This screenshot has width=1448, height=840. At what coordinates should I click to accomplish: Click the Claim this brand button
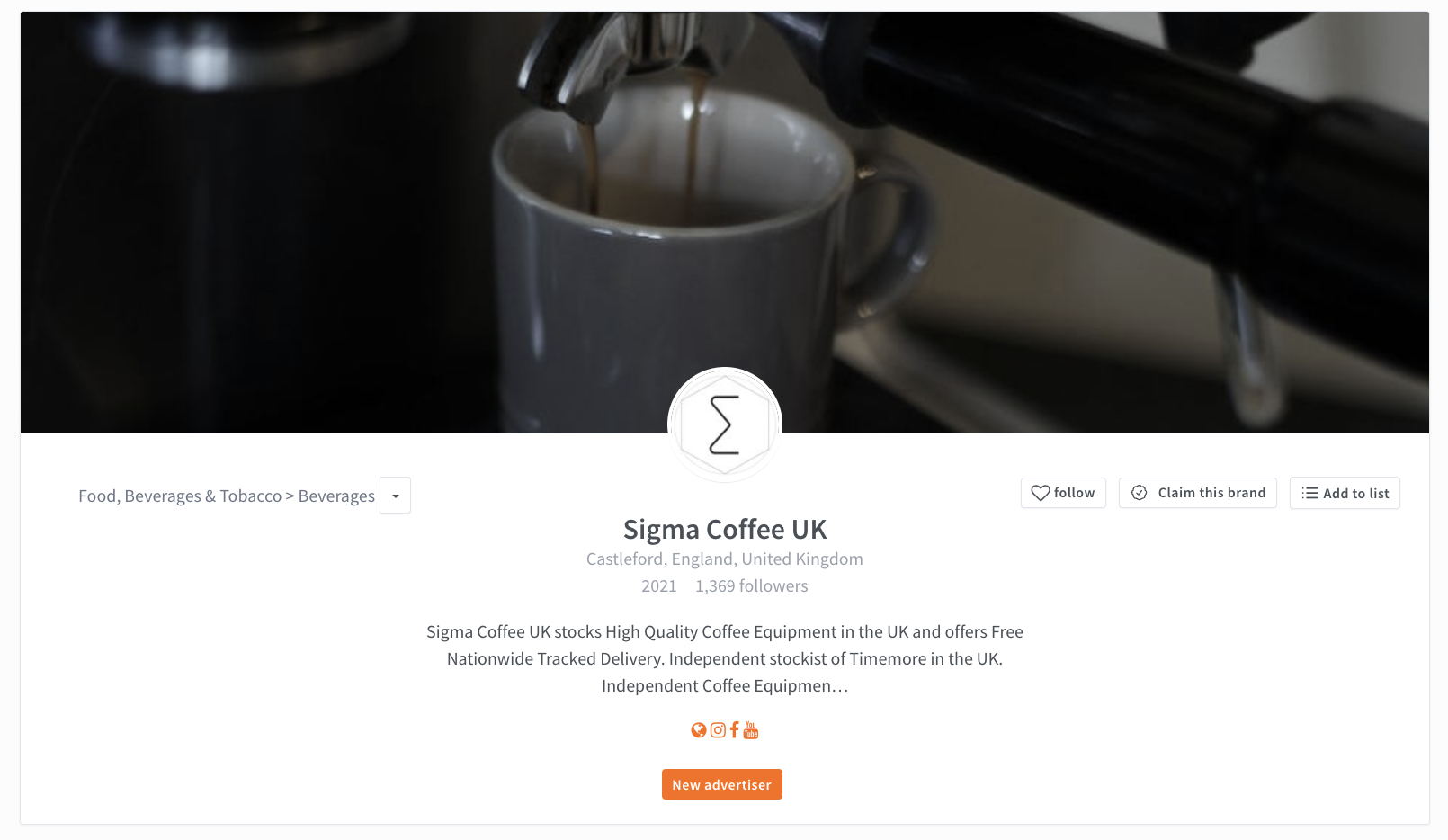(1198, 493)
